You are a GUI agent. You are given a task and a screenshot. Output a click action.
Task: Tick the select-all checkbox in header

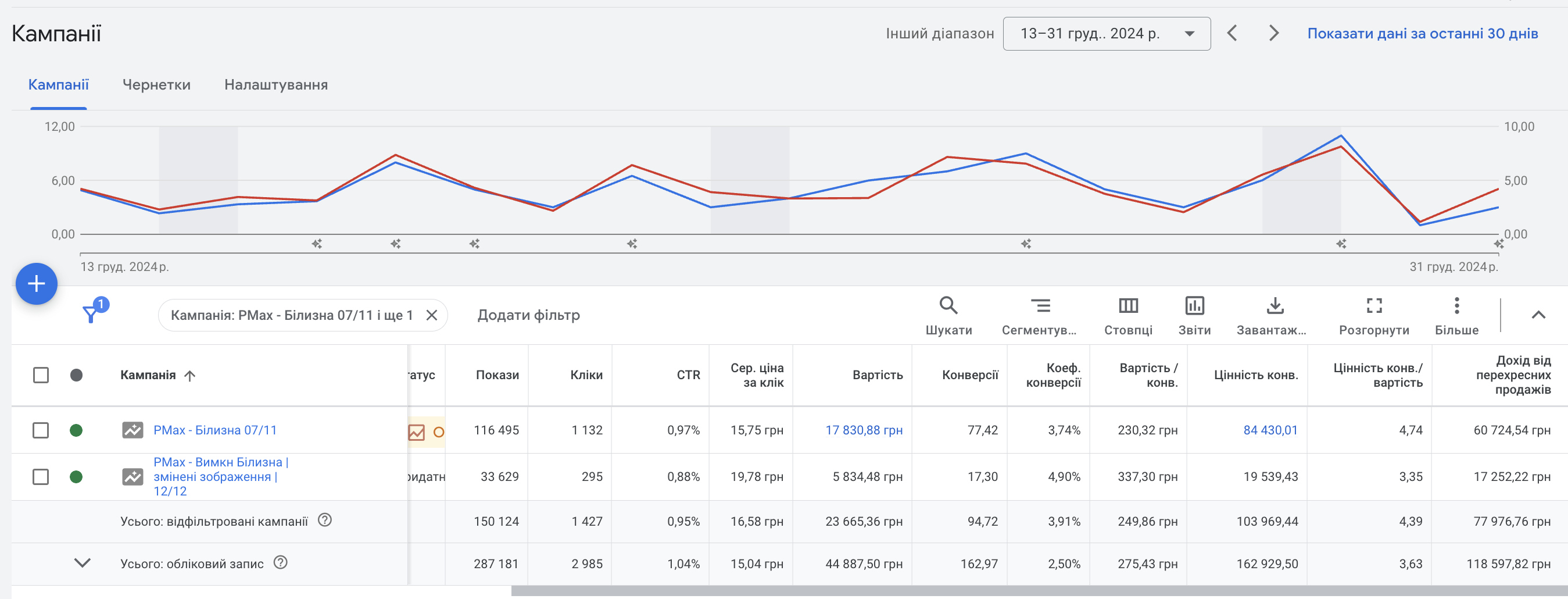[x=41, y=375]
